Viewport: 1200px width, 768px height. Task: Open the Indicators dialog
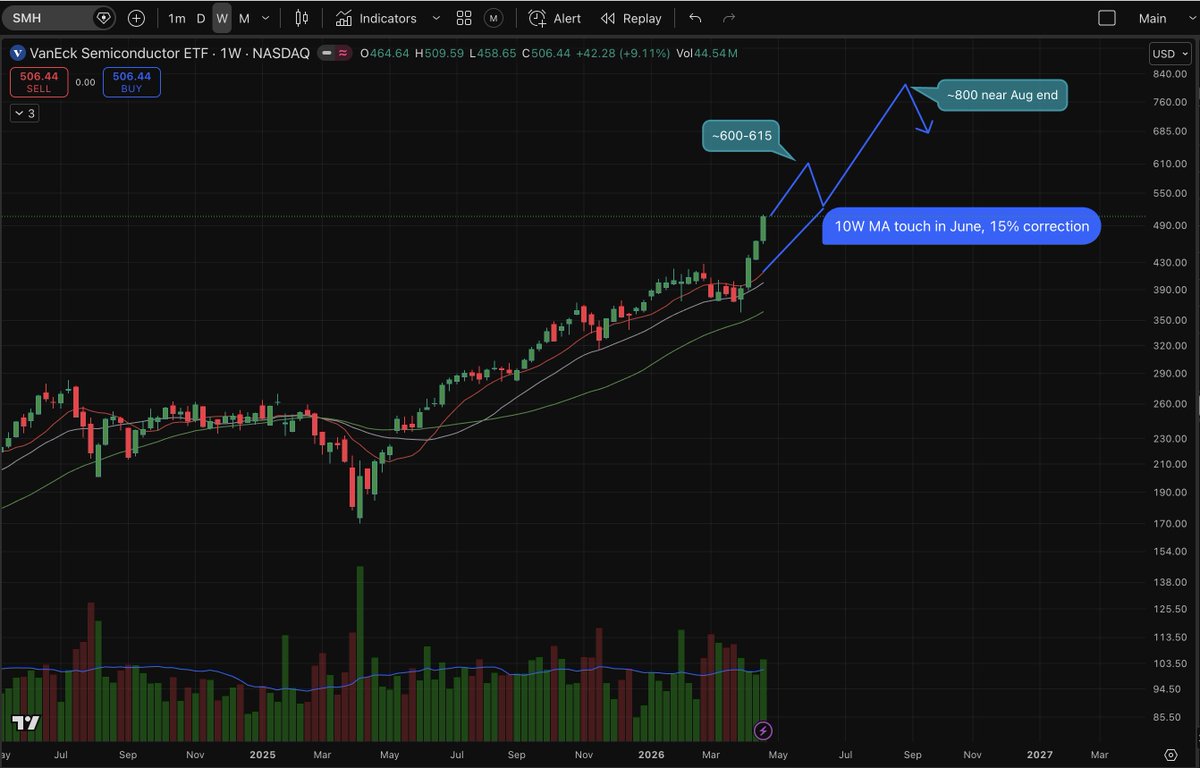pos(376,18)
